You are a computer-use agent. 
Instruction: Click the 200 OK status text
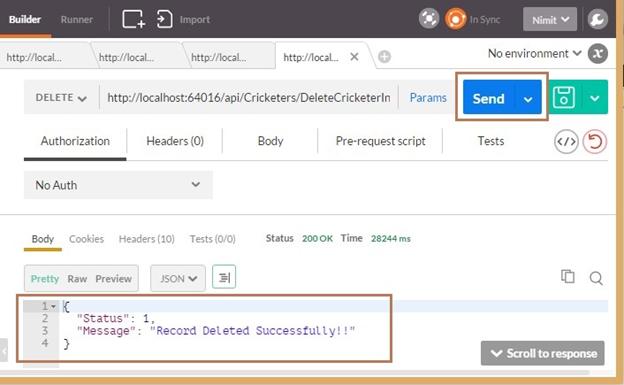coord(317,238)
